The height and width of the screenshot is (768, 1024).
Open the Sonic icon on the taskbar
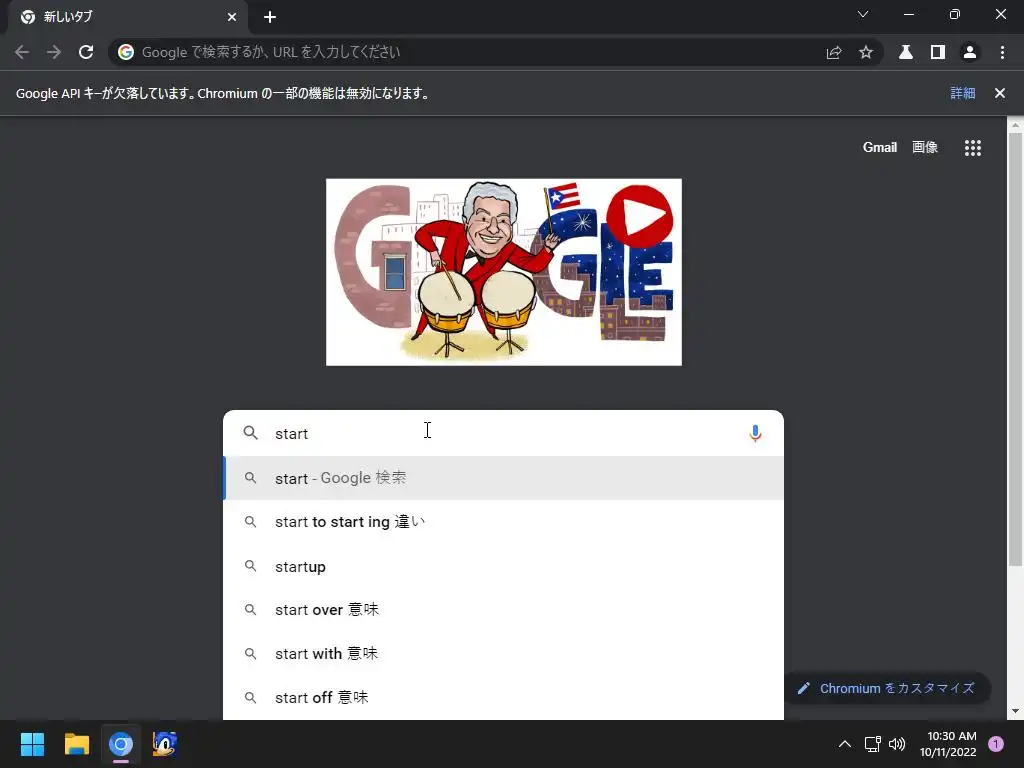[165, 744]
